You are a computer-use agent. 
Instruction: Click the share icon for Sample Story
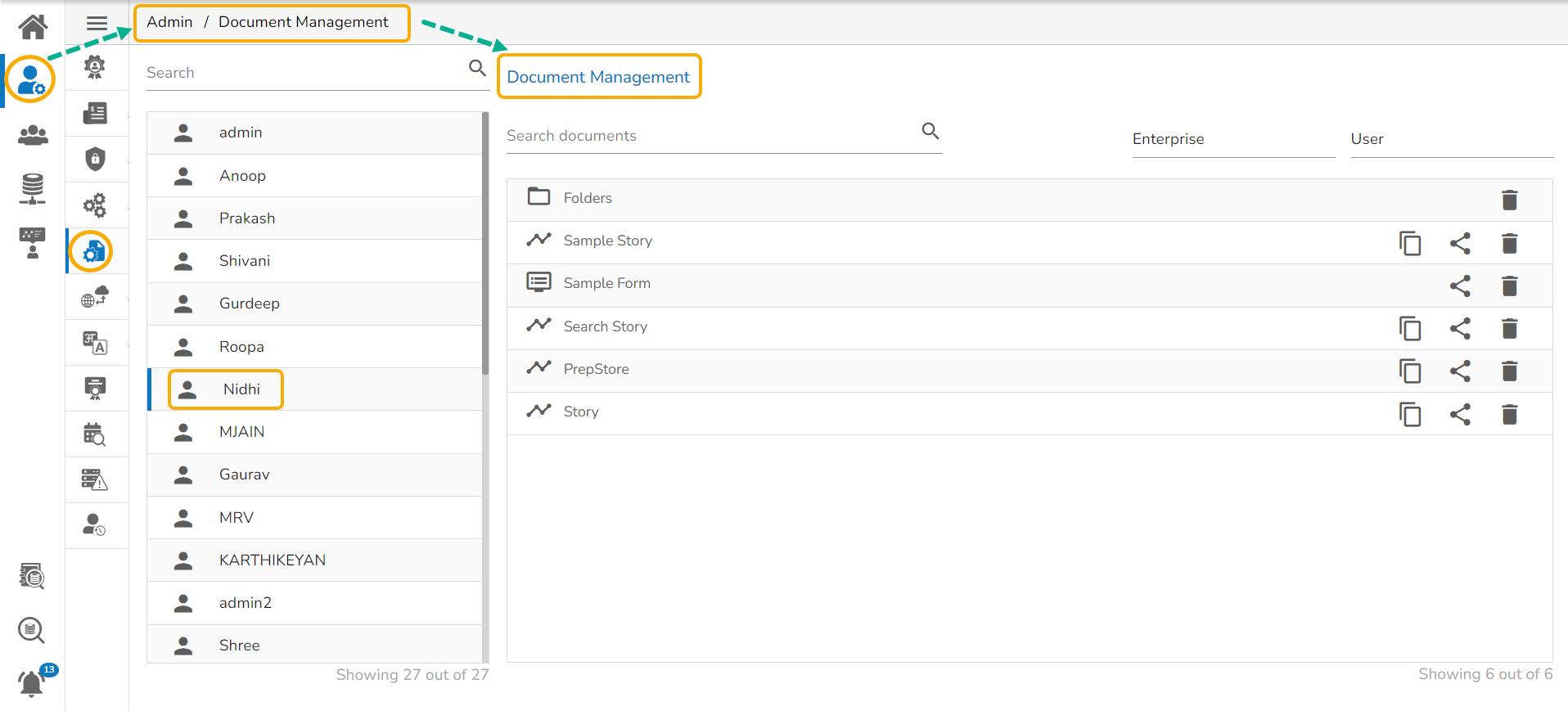(1460, 243)
